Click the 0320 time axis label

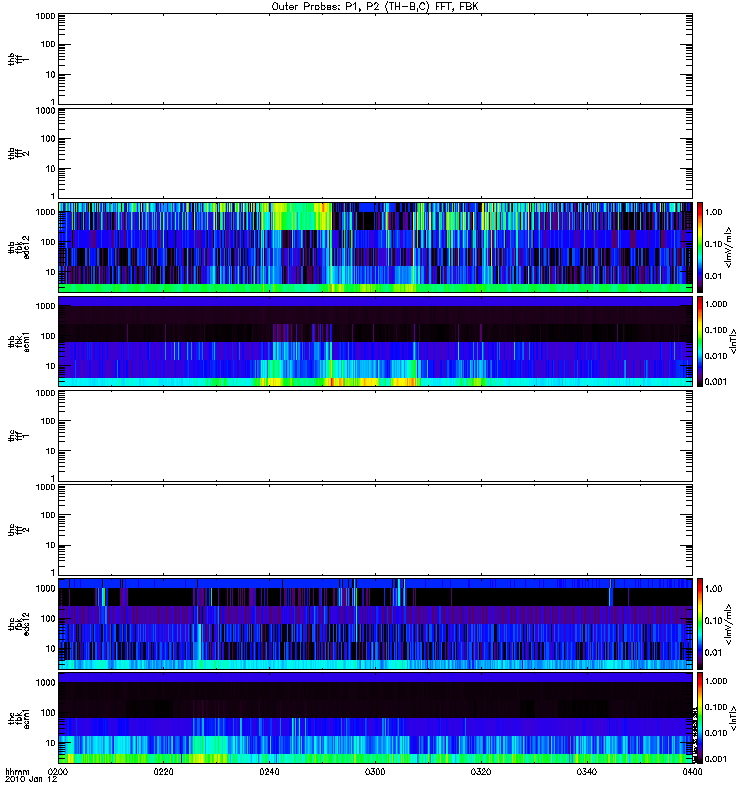(481, 771)
